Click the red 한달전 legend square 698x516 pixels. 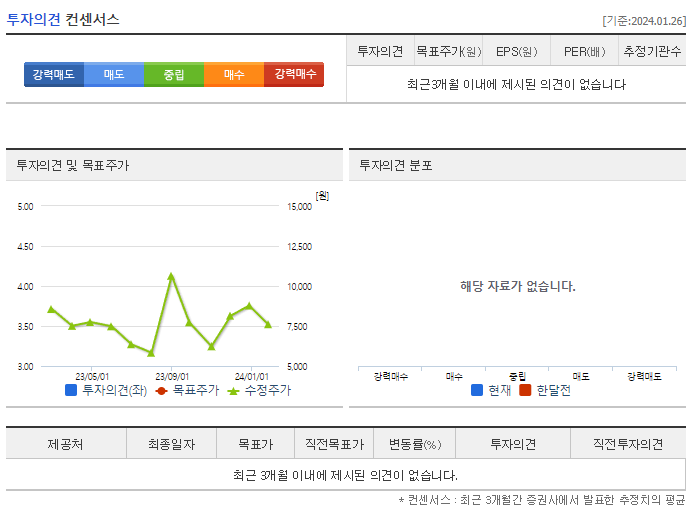[x=525, y=390]
